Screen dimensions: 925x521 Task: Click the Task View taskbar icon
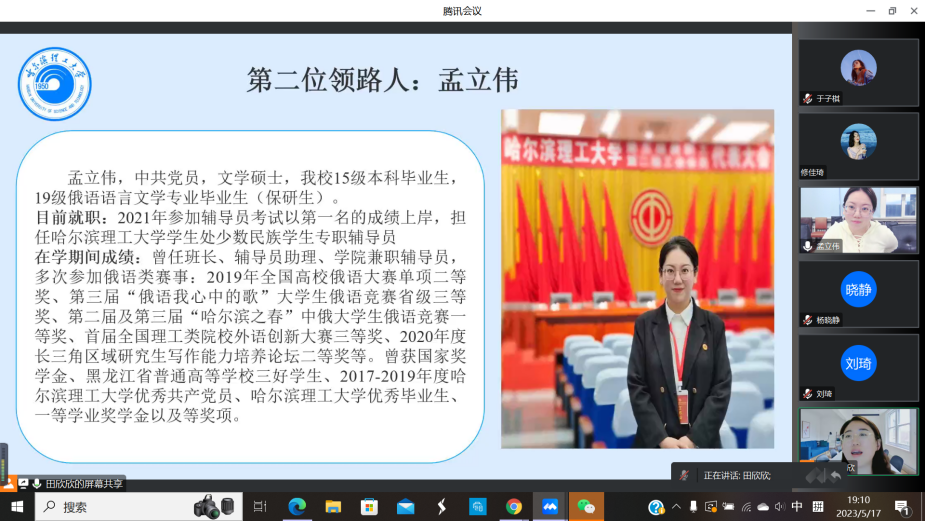pos(260,507)
